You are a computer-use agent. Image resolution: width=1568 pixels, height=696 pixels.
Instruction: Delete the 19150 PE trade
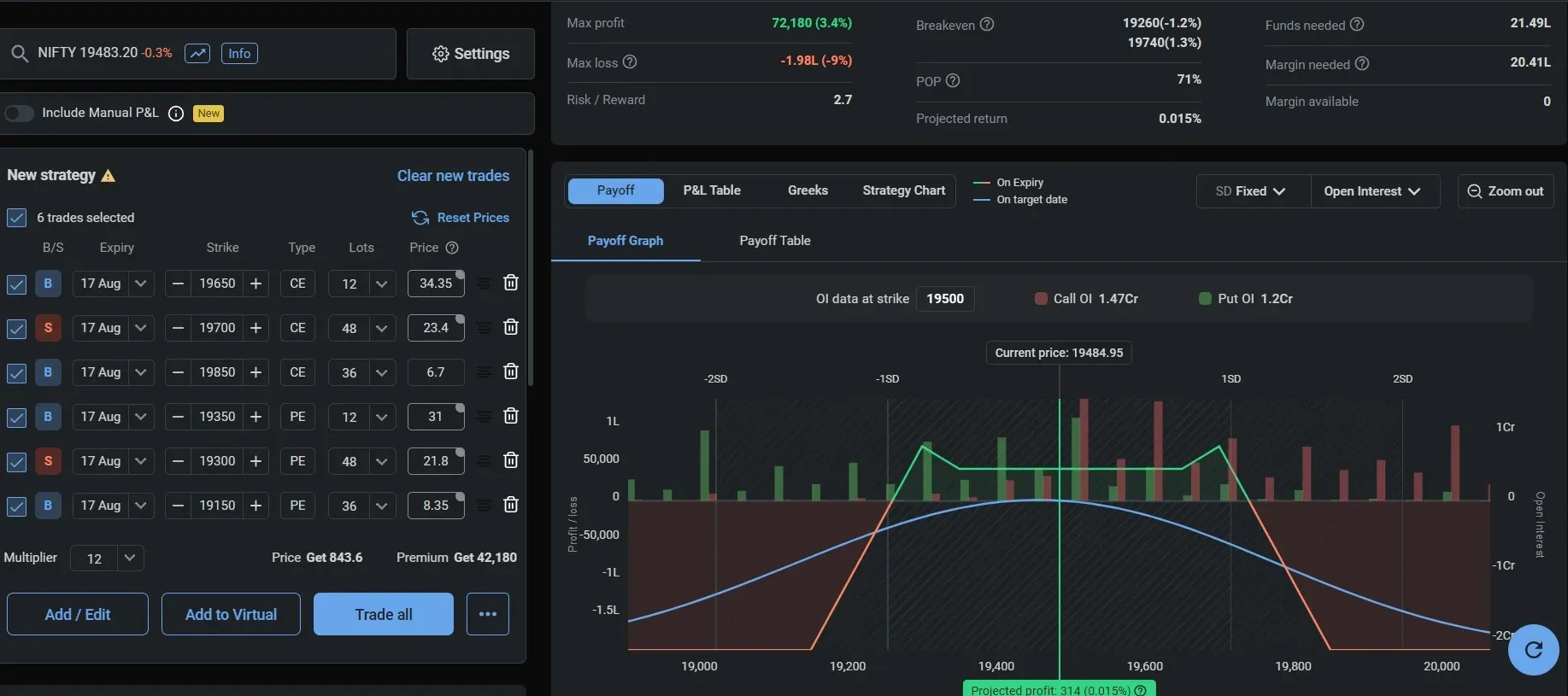(511, 505)
